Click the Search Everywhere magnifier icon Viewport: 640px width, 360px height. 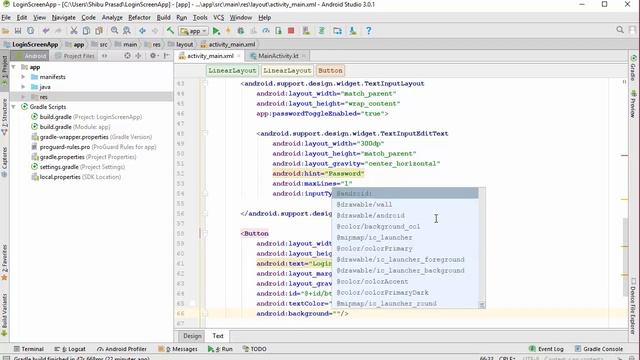620,30
